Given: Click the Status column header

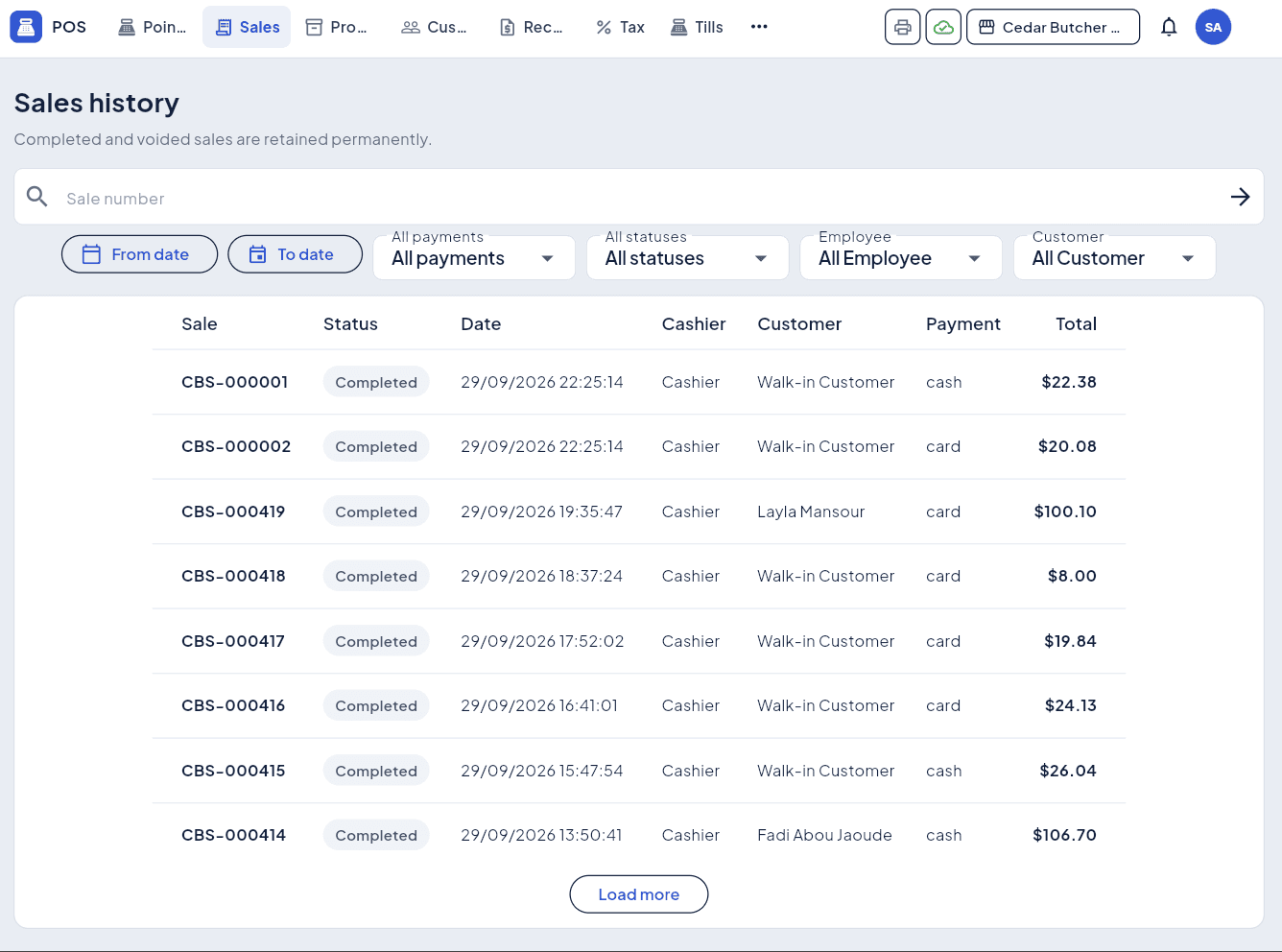Looking at the screenshot, I should click(350, 324).
